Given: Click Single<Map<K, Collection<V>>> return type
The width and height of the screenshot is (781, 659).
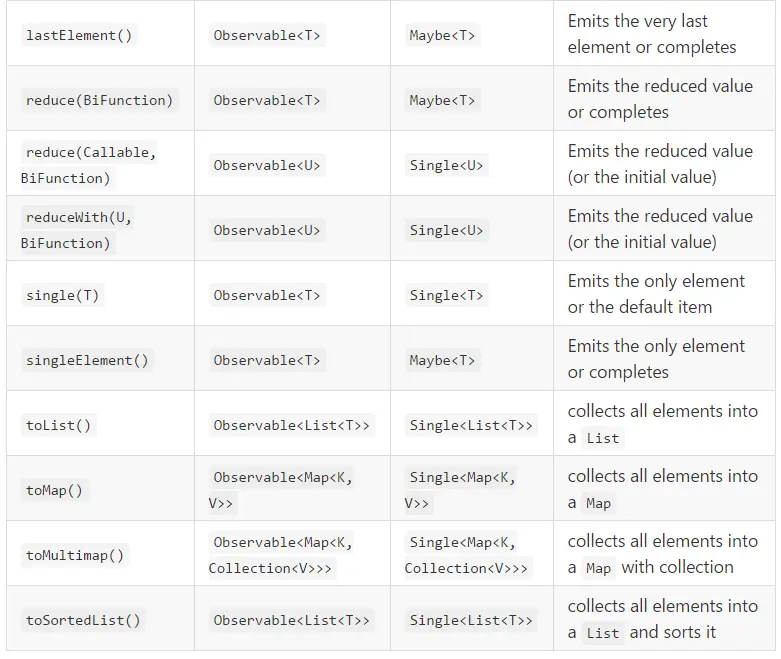Looking at the screenshot, I should tap(466, 555).
